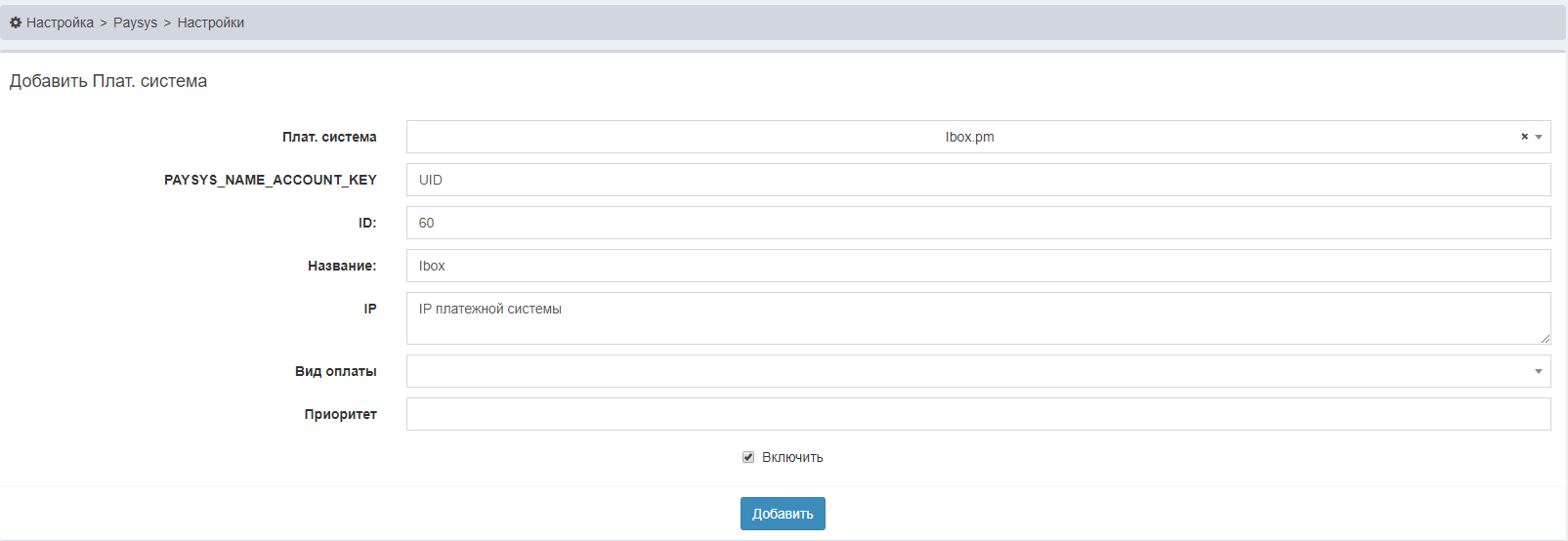
Task: Toggle the Включить checkbox
Action: click(x=748, y=457)
